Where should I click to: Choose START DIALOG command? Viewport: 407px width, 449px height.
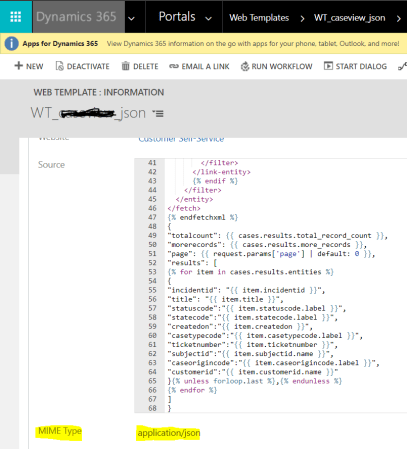[x=361, y=66]
